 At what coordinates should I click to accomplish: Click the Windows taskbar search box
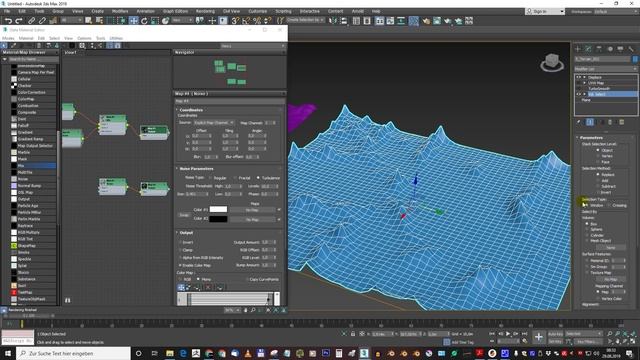point(73,353)
